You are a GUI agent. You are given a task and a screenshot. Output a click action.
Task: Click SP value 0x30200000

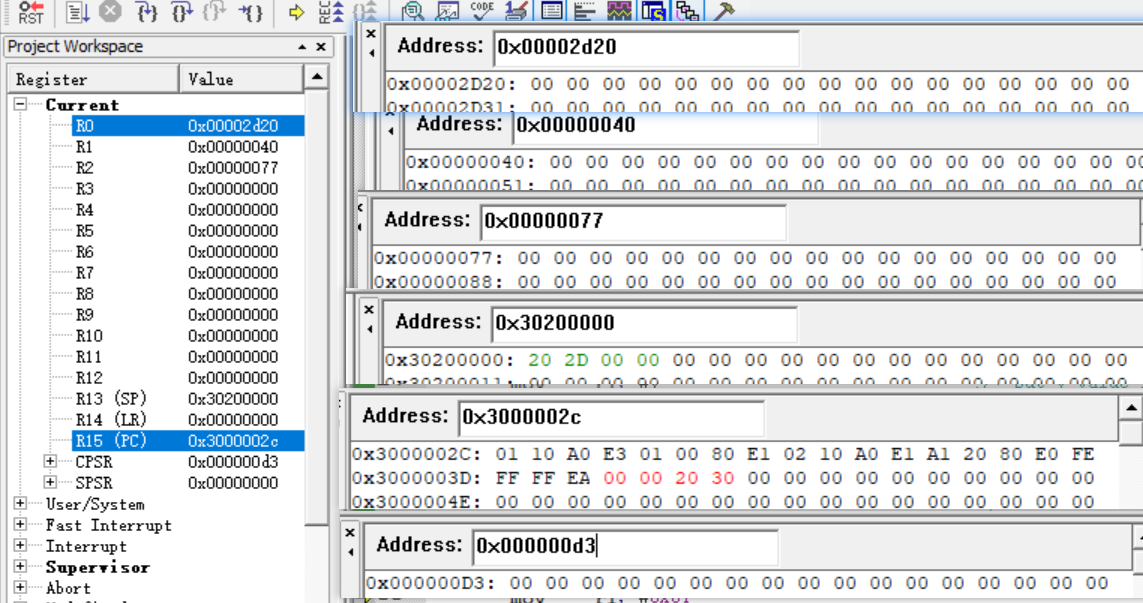tap(233, 399)
